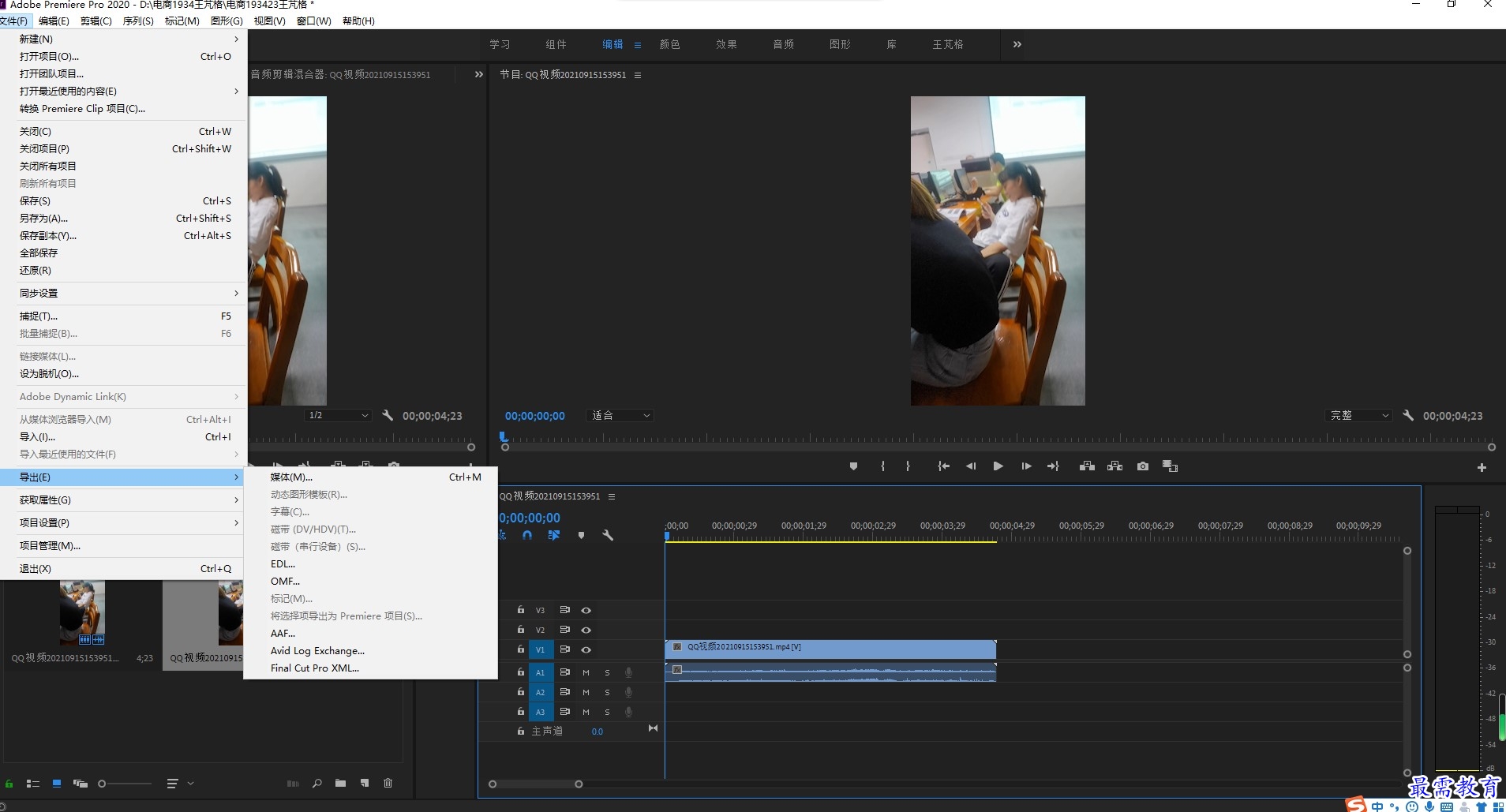Switch project panel to freeform view
The width and height of the screenshot is (1506, 812).
80,784
